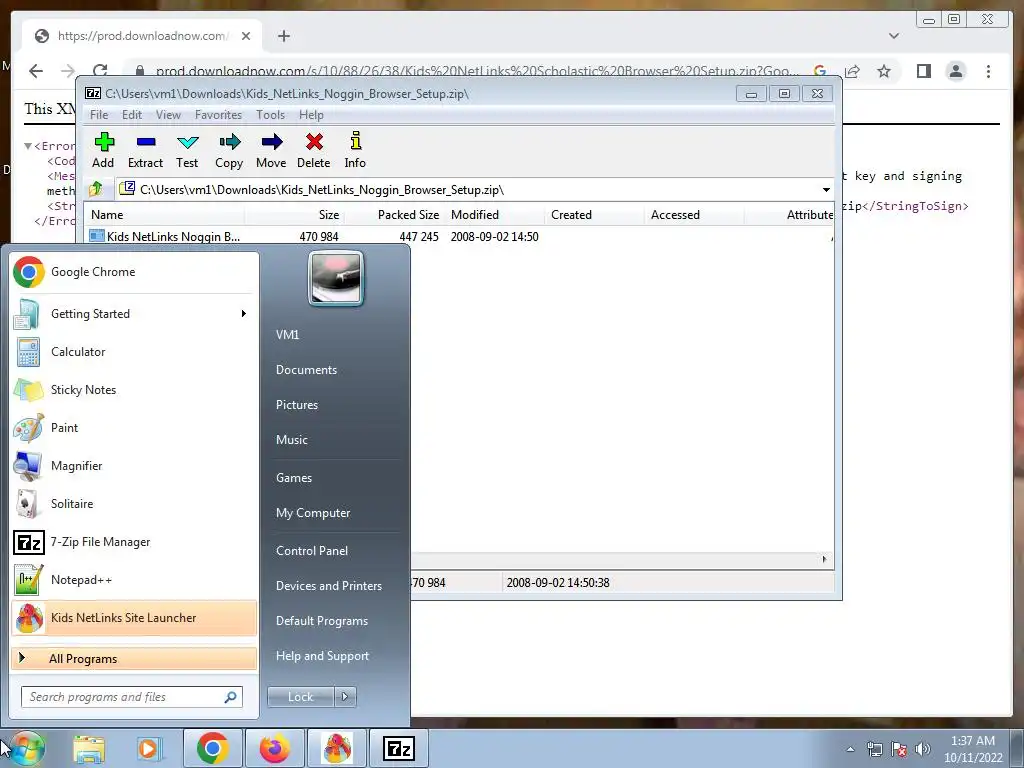This screenshot has width=1024, height=768.
Task: Open Chrome three-dot customize menu
Action: (988, 71)
